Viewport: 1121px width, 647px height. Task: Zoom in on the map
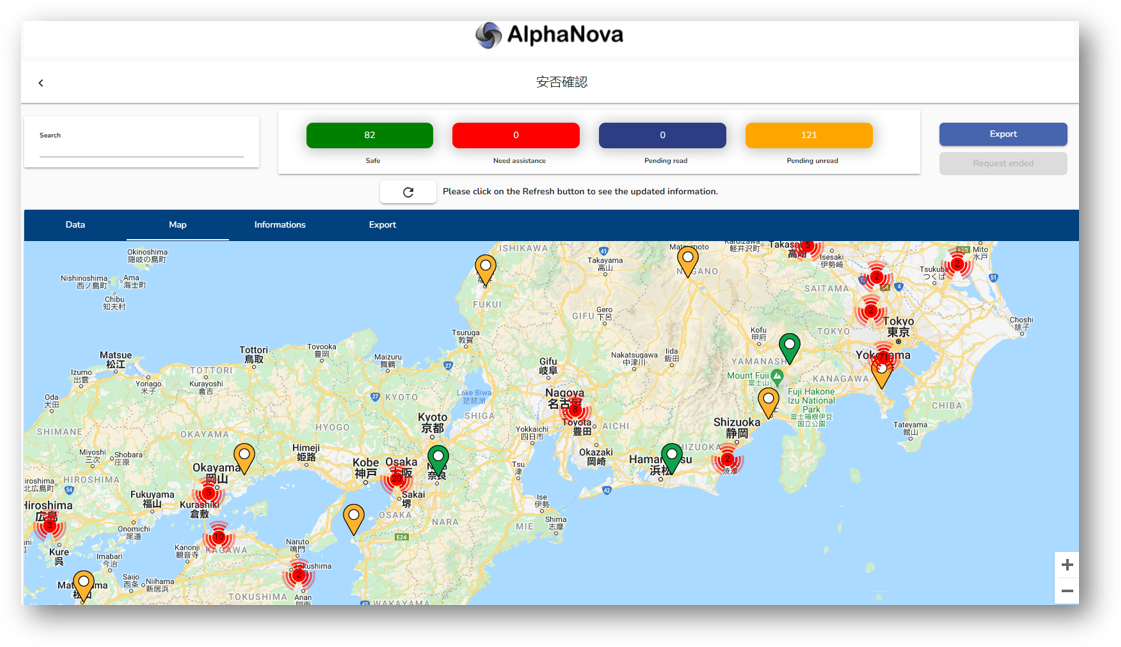coord(1067,565)
